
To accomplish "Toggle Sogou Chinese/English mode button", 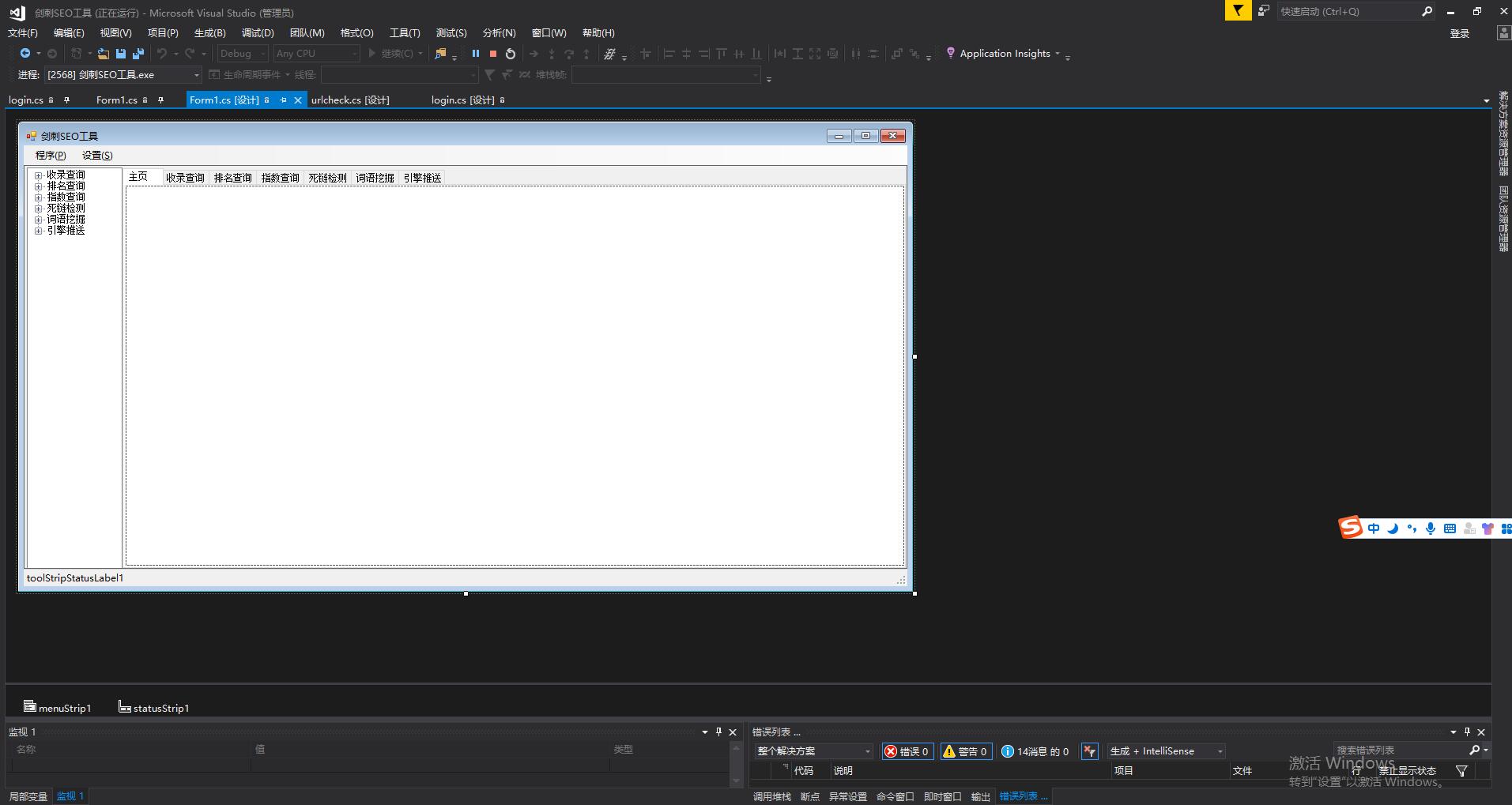I will (1374, 529).
